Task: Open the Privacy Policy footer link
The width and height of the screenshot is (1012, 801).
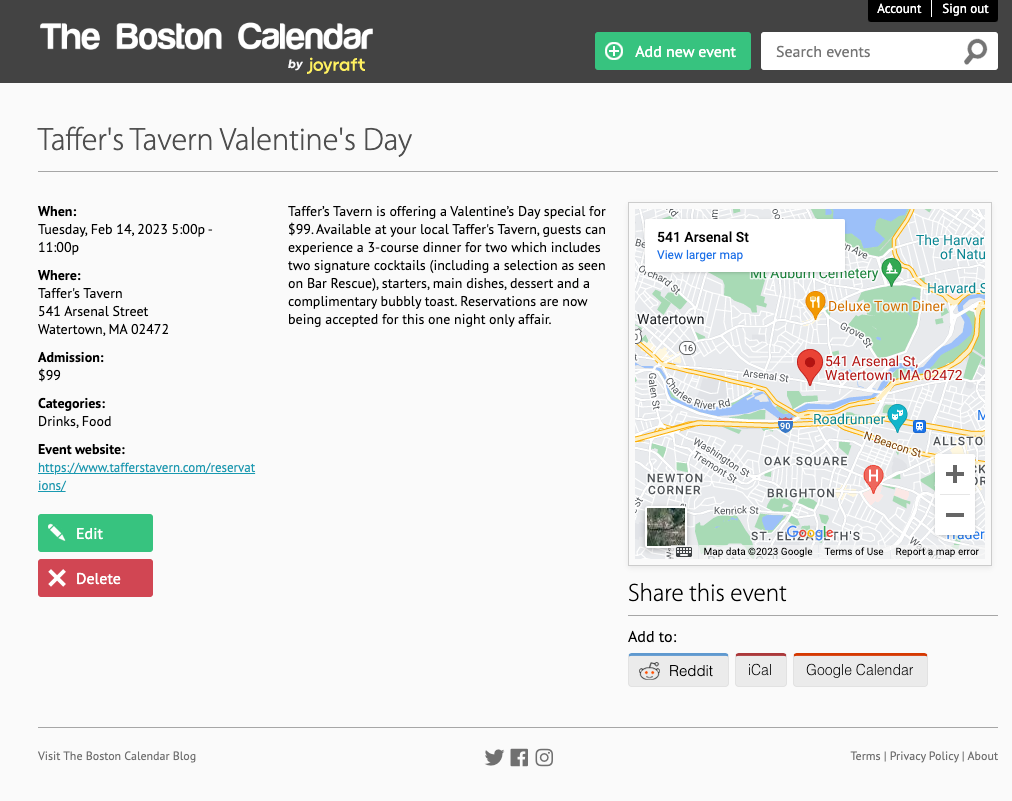Action: (924, 756)
